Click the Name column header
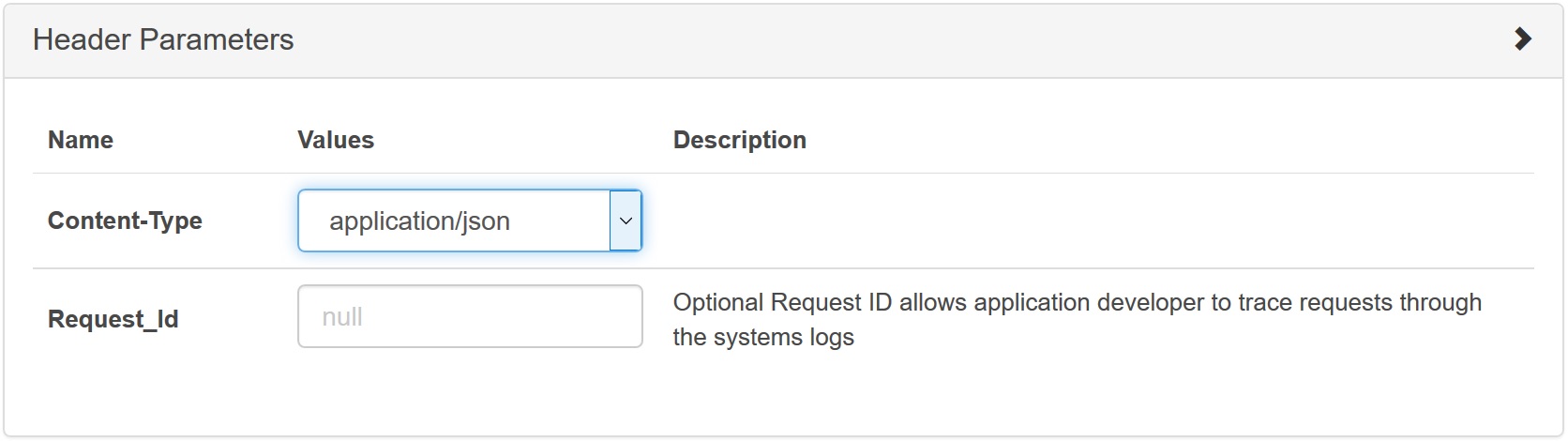1568x441 pixels. pyautogui.click(x=81, y=140)
